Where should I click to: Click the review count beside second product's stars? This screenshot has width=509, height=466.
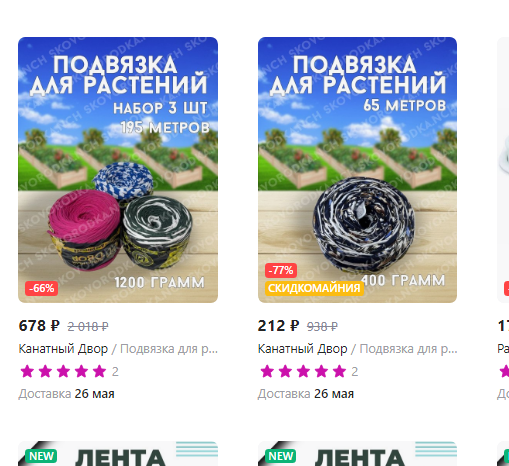[355, 372]
